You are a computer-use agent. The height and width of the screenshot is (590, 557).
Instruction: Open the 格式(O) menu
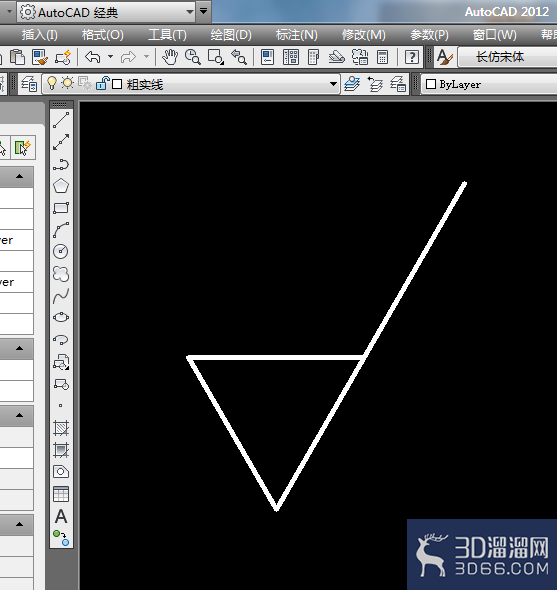click(103, 35)
